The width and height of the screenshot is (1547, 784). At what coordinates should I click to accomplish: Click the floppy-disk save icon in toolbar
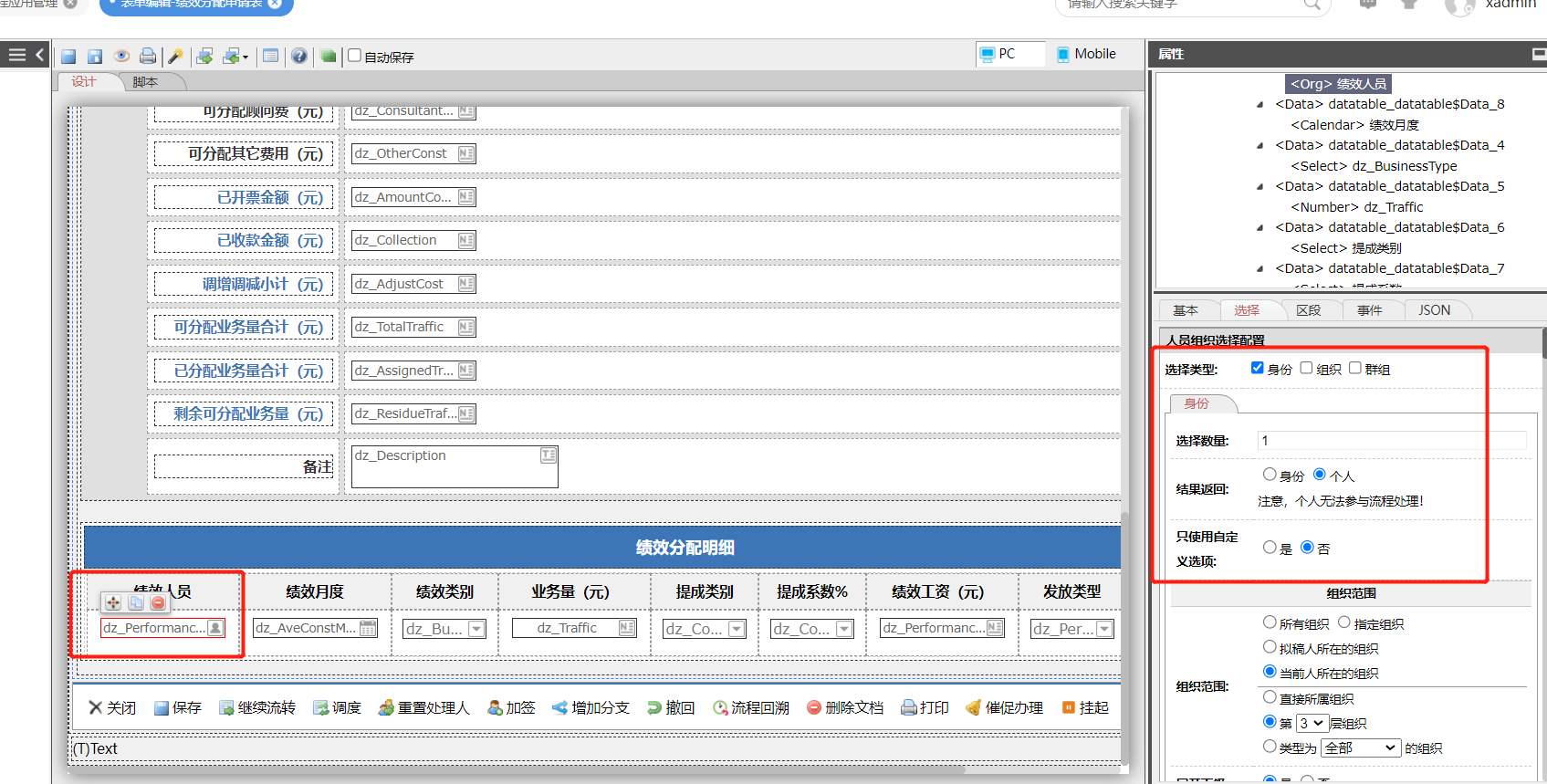tap(94, 57)
